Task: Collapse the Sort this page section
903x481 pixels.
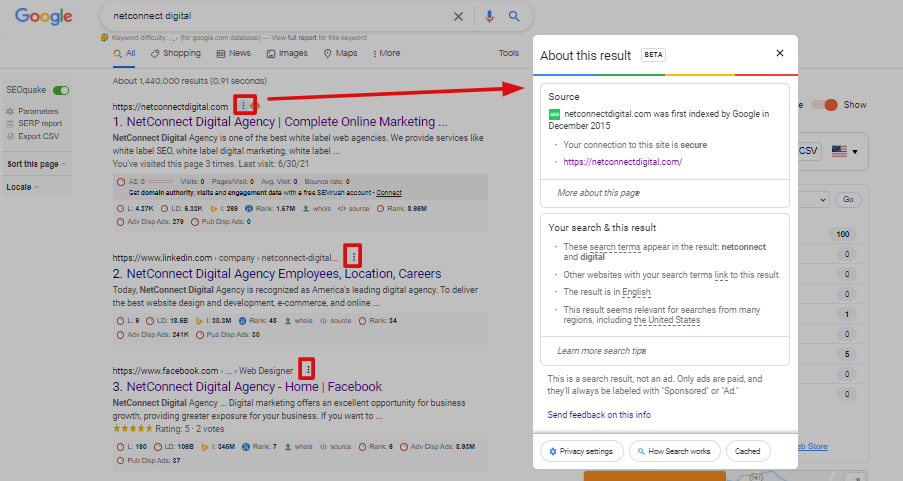Action: [x=36, y=164]
